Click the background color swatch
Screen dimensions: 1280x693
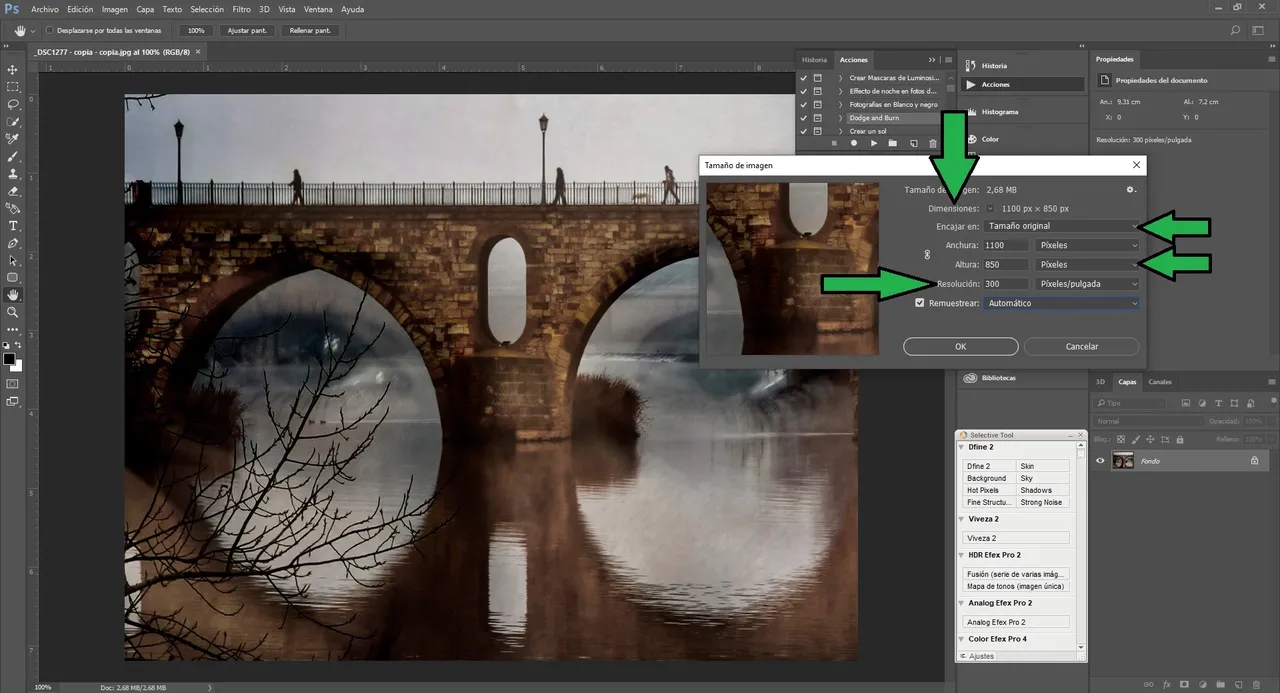[17, 365]
